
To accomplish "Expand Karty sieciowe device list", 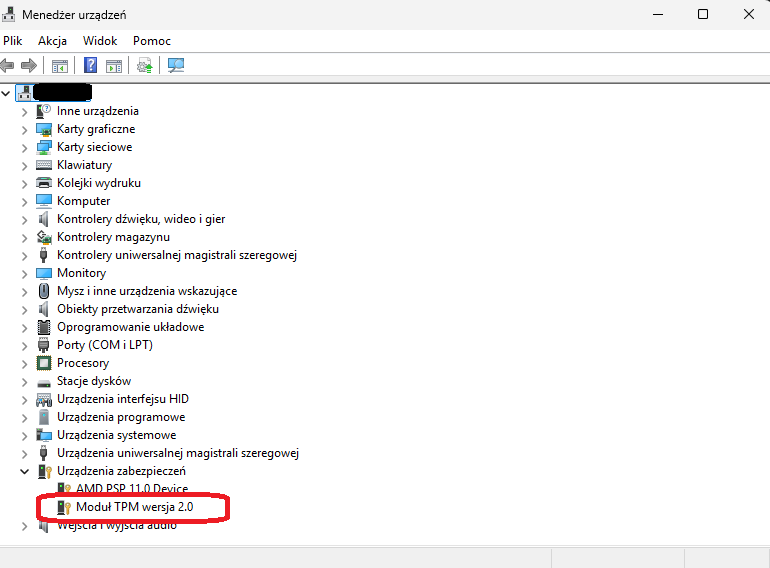I will click(x=25, y=147).
